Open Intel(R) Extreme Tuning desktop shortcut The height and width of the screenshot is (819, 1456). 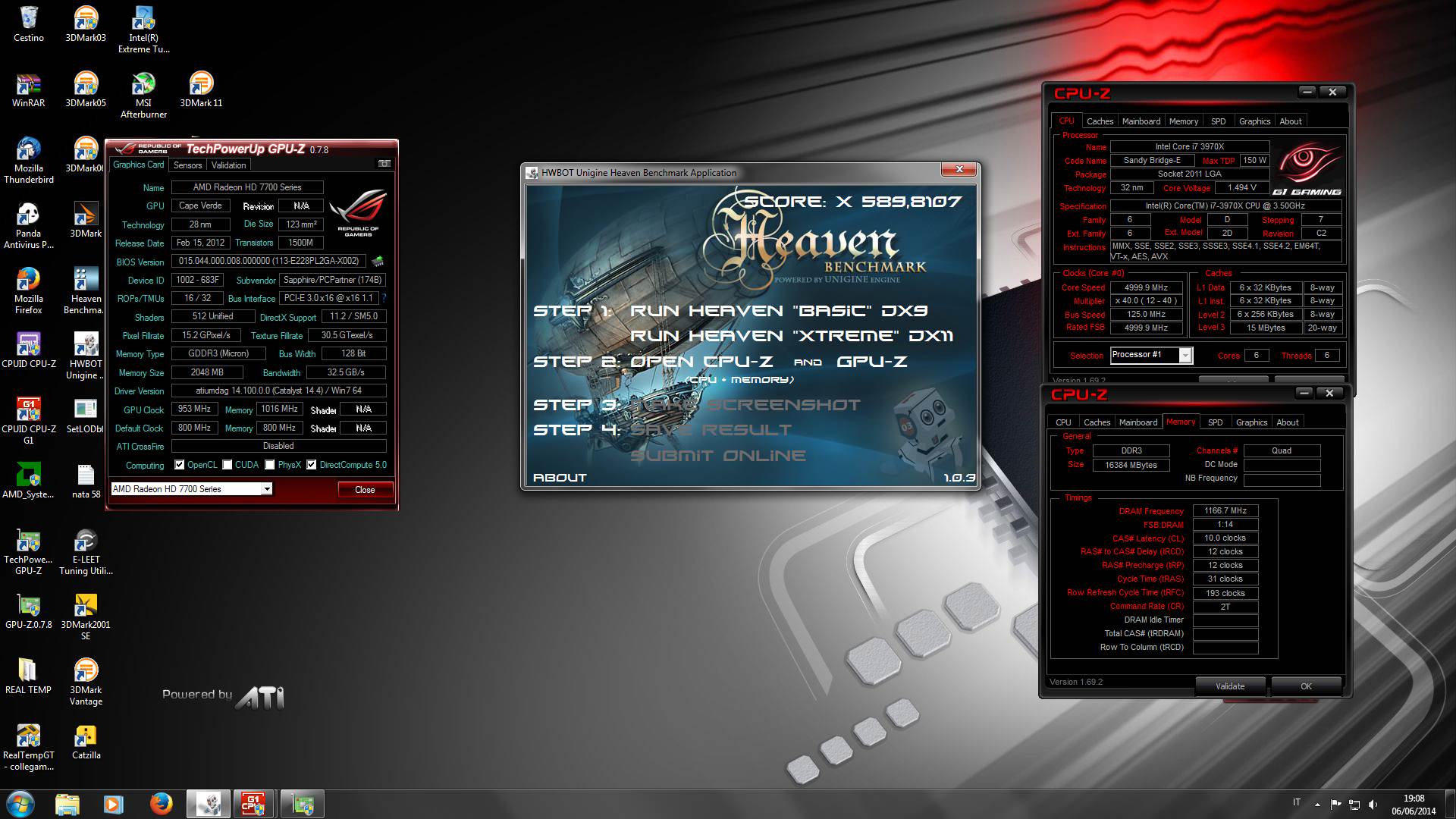click(143, 30)
